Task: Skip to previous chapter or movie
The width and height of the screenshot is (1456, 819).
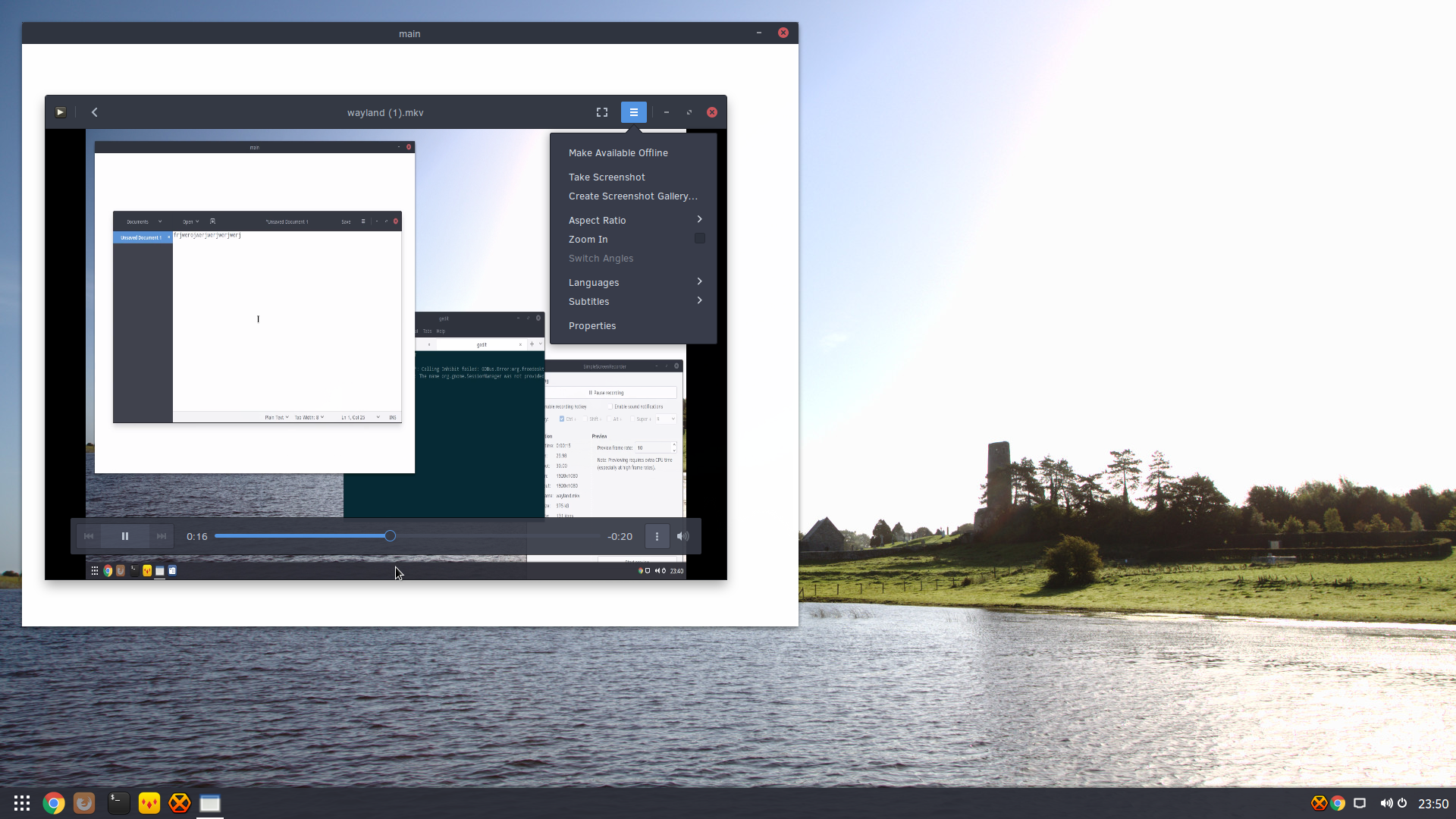Action: point(89,536)
